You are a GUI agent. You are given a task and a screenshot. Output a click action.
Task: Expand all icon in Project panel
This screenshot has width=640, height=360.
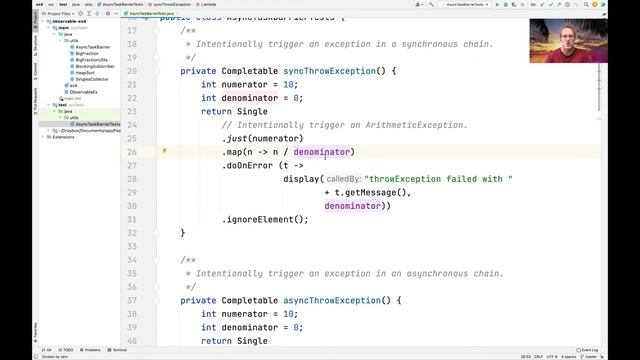[89, 13]
